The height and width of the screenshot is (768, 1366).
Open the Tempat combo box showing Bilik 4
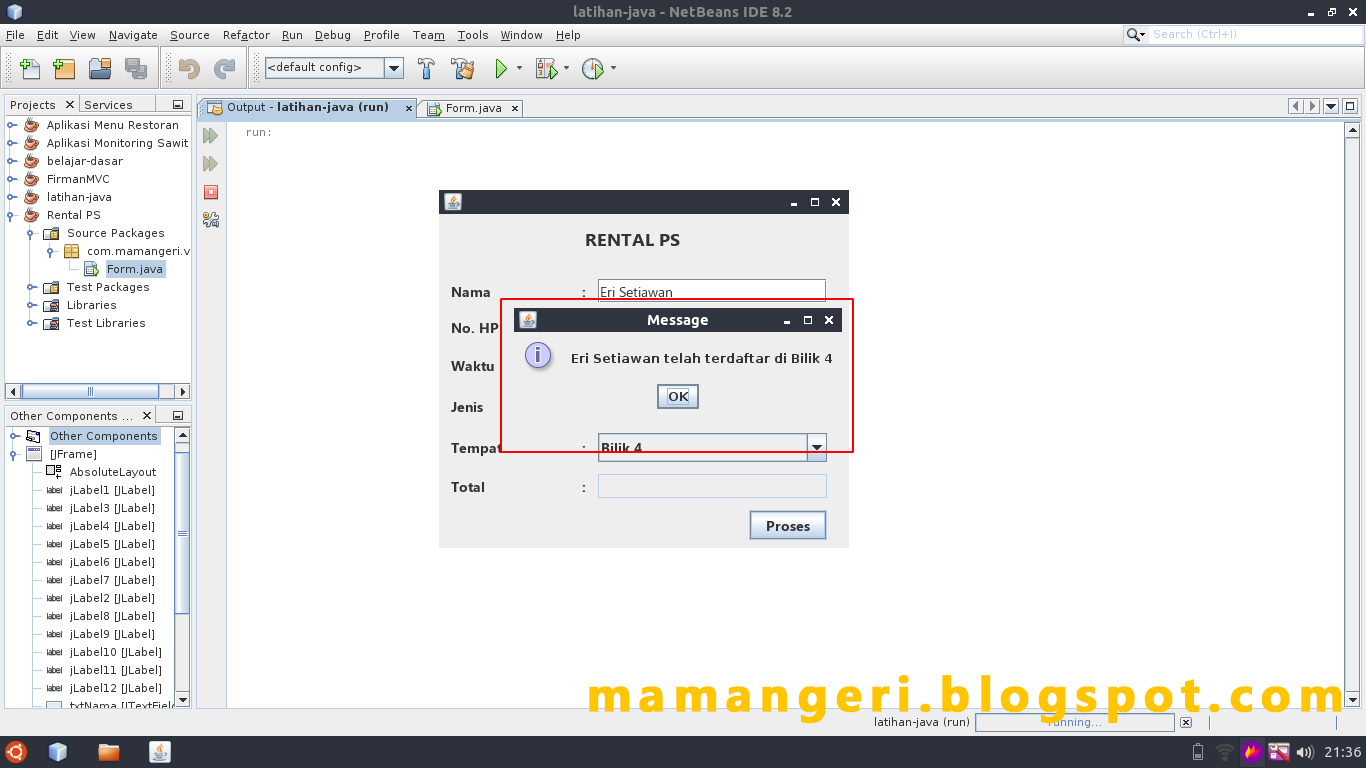815,447
